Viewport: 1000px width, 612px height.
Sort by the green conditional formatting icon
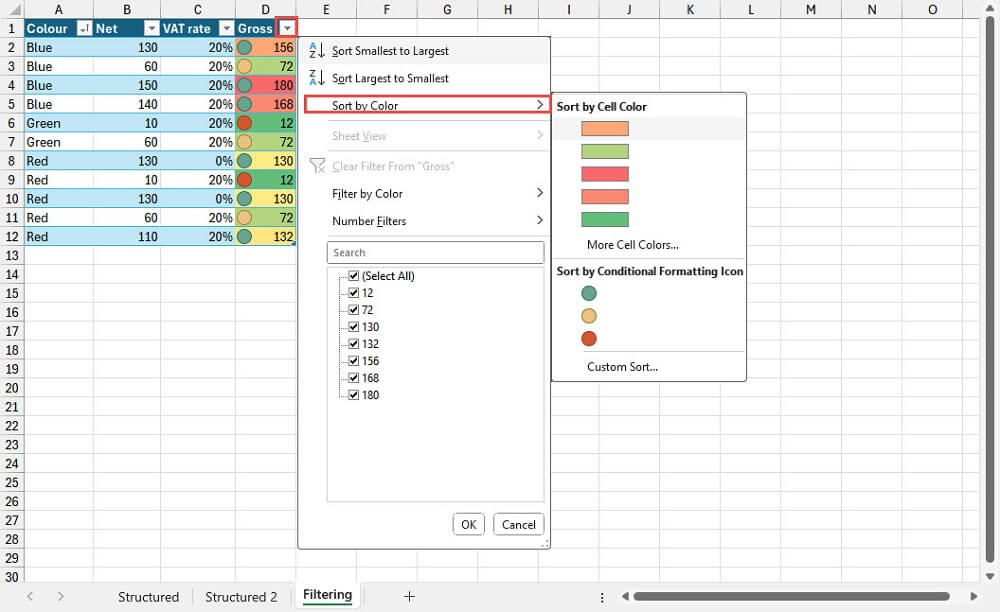pos(588,293)
